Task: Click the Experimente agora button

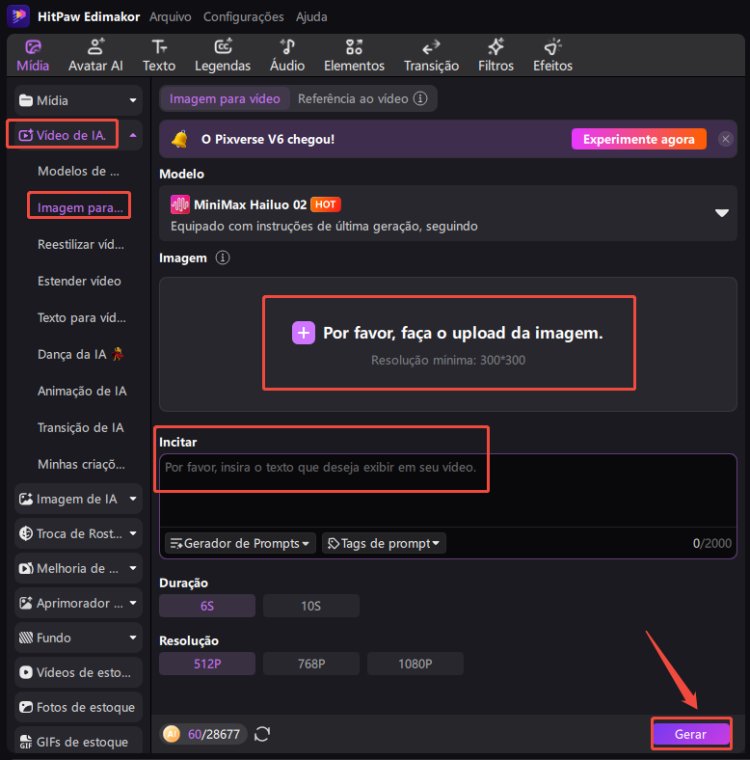Action: tap(638, 140)
